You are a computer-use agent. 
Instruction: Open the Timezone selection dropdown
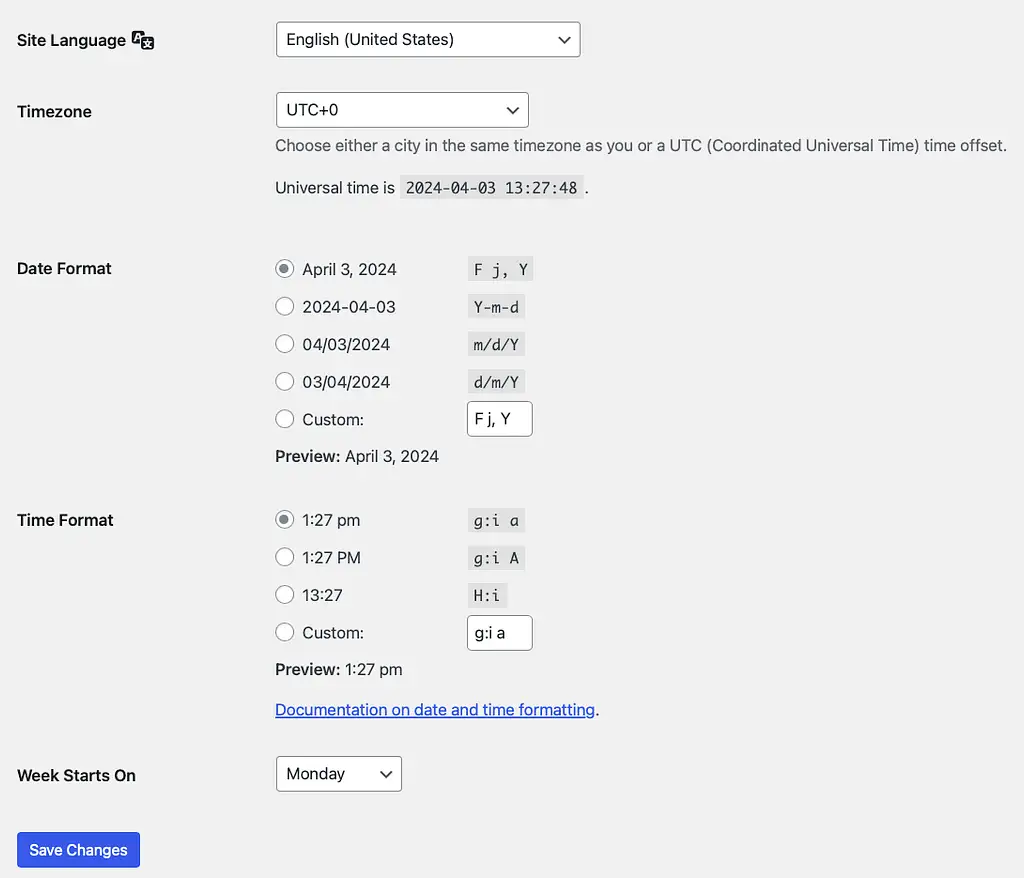tap(402, 110)
